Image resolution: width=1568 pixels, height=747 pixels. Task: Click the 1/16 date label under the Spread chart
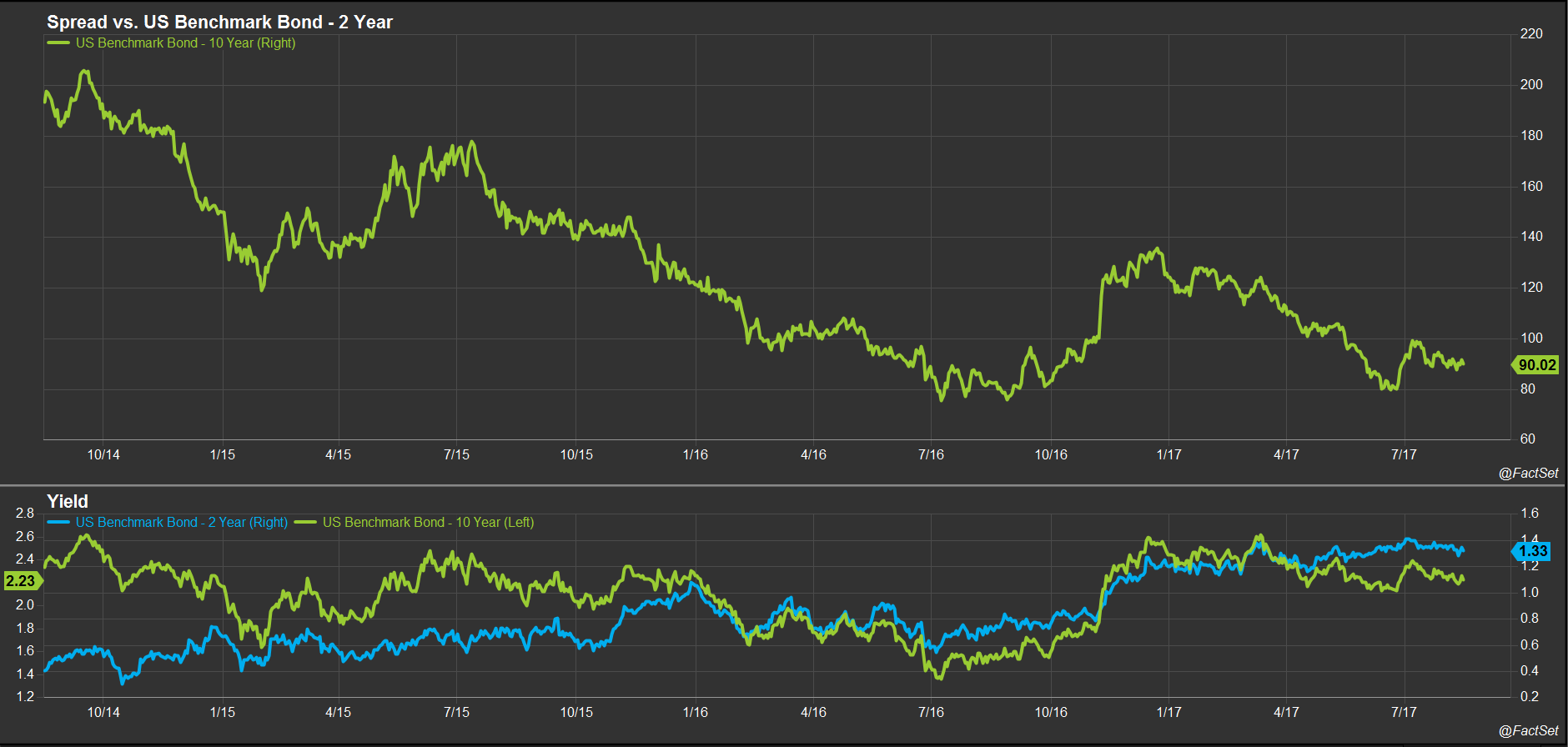[695, 454]
